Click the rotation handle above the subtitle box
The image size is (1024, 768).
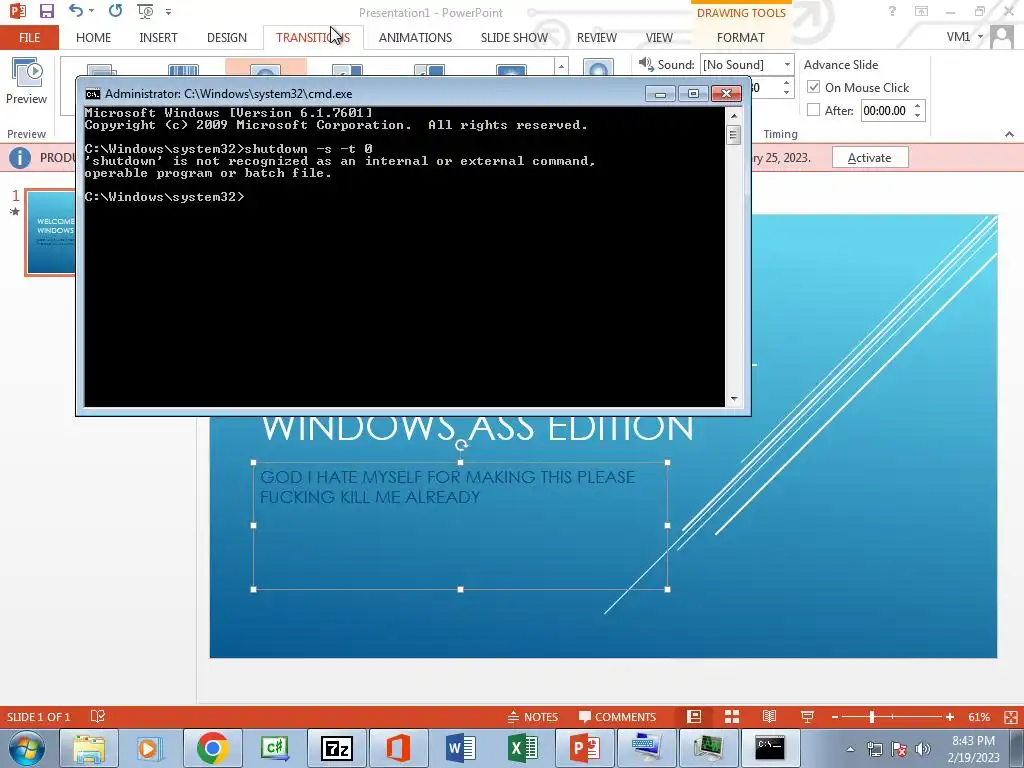coord(460,445)
